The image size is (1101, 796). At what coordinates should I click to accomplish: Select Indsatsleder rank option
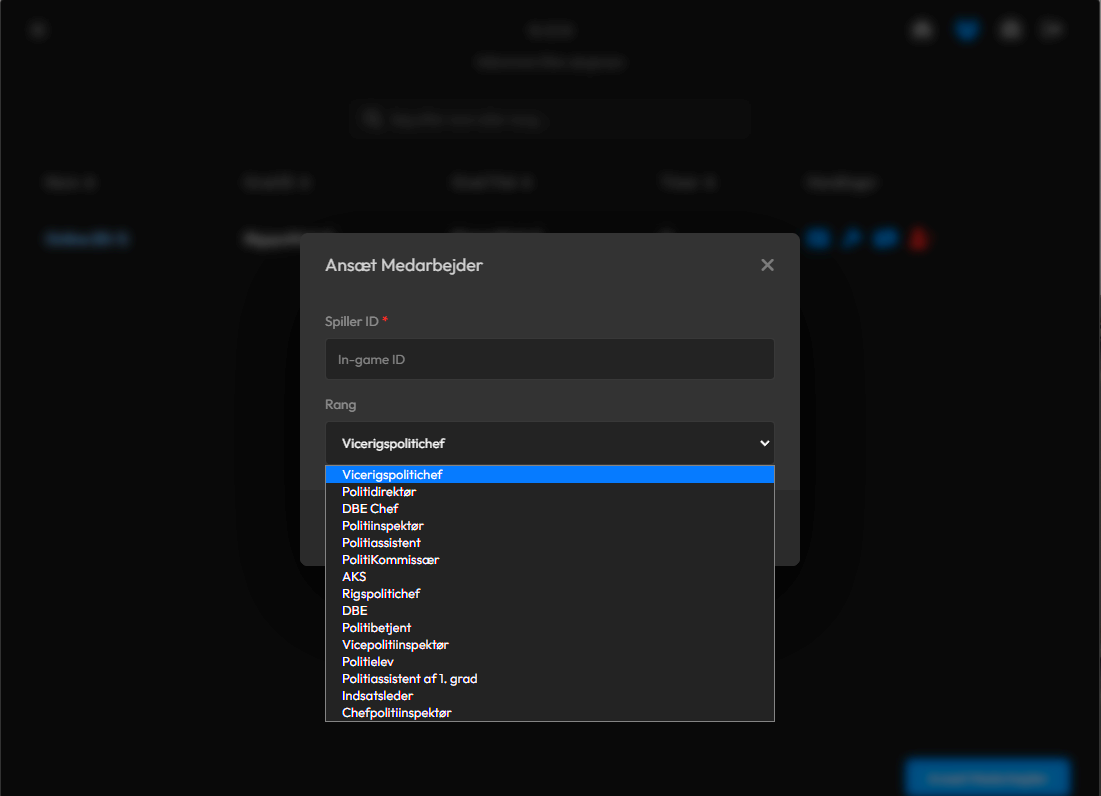pyautogui.click(x=550, y=696)
